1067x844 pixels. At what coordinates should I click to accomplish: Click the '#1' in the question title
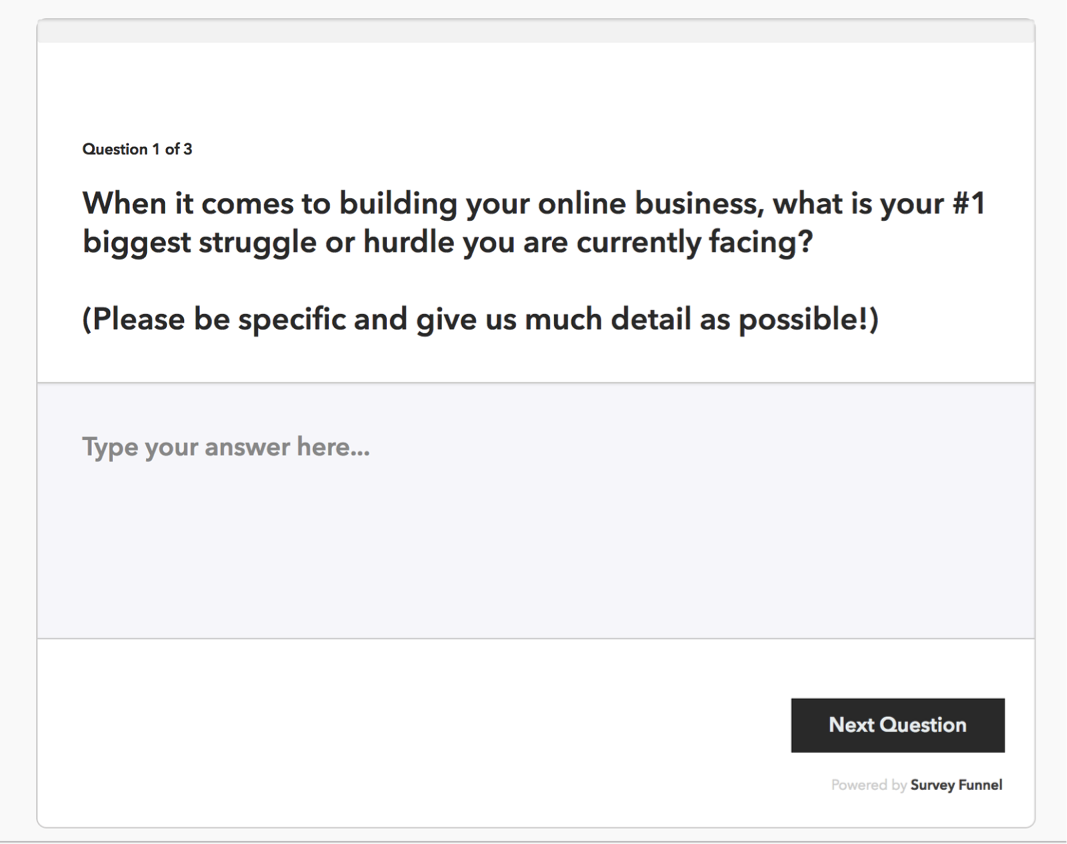click(x=969, y=204)
